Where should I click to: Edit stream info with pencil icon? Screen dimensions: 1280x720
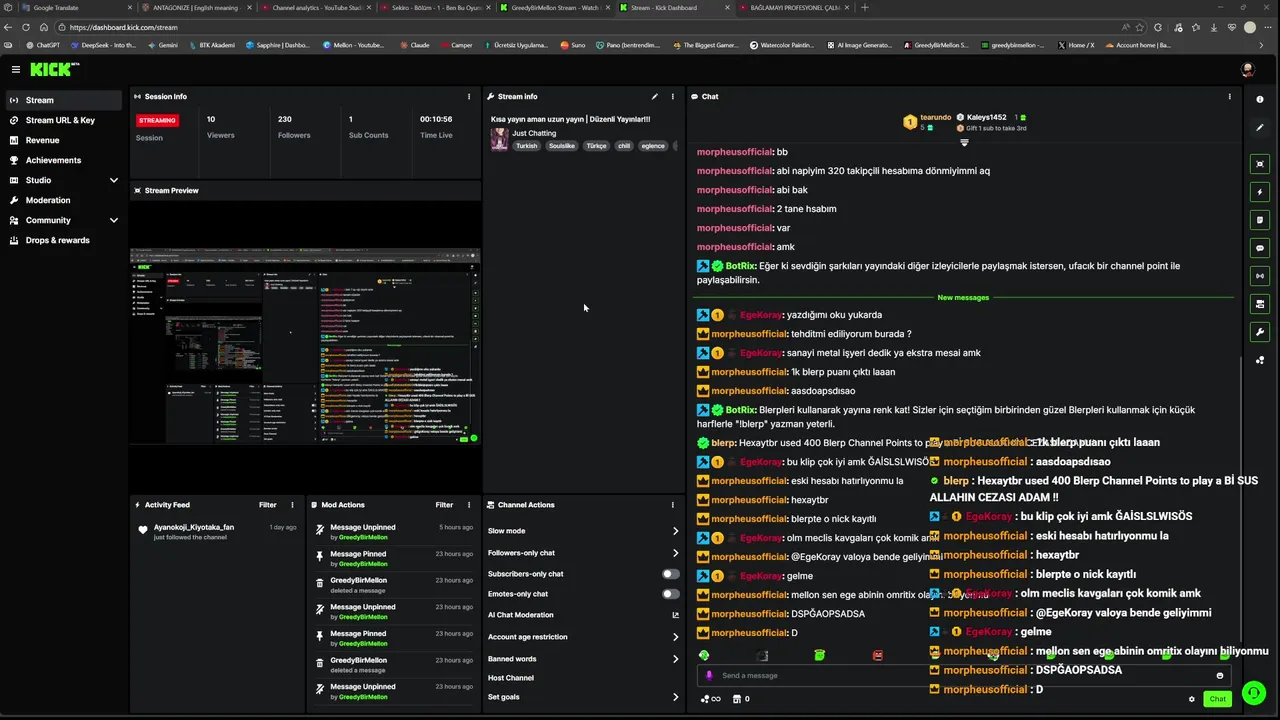655,97
